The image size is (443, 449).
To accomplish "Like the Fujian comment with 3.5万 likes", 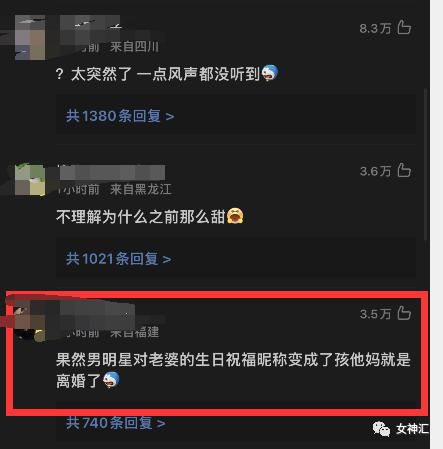I will pyautogui.click(x=404, y=313).
